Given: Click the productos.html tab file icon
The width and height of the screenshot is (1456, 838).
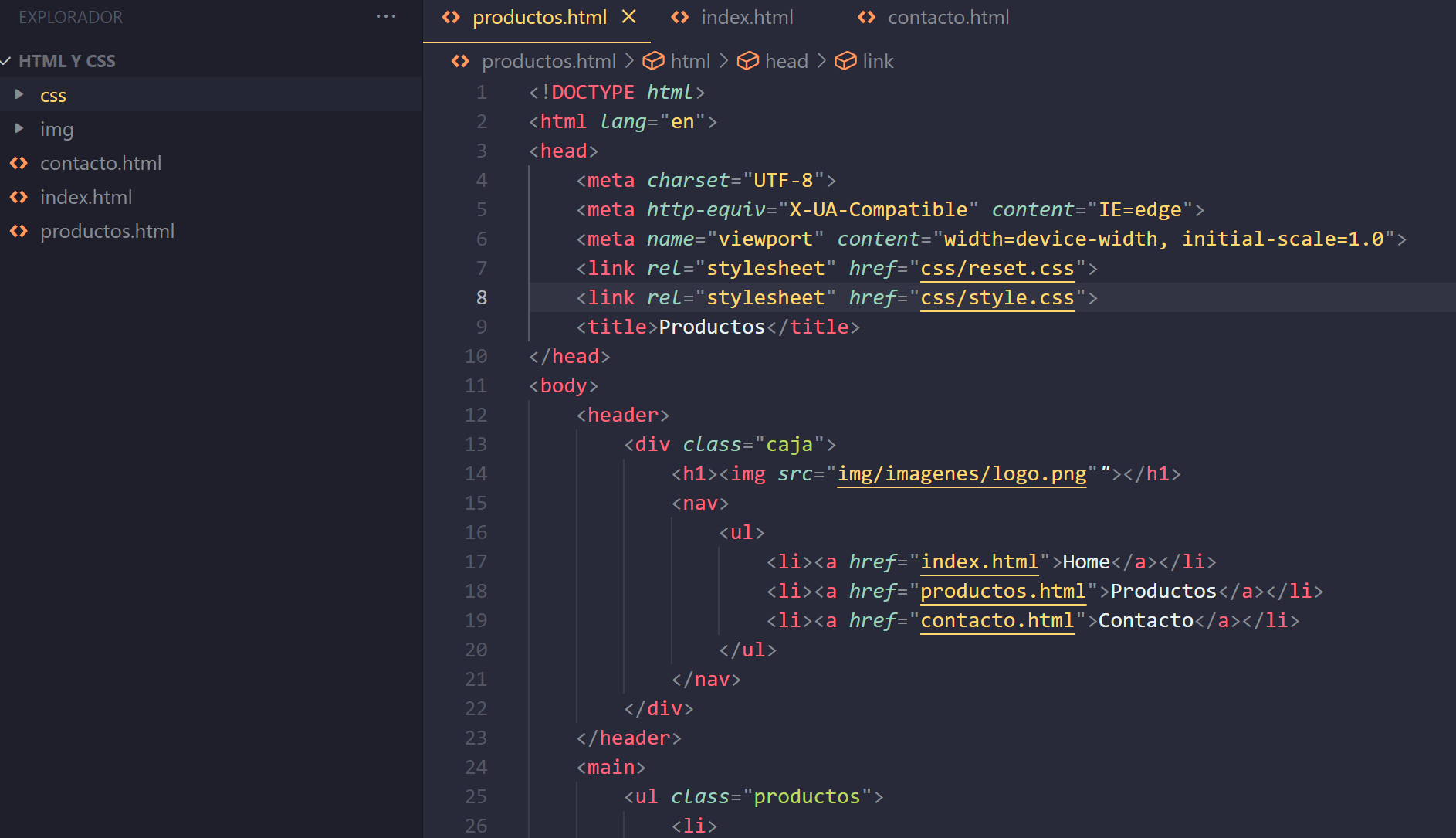Looking at the screenshot, I should [451, 17].
